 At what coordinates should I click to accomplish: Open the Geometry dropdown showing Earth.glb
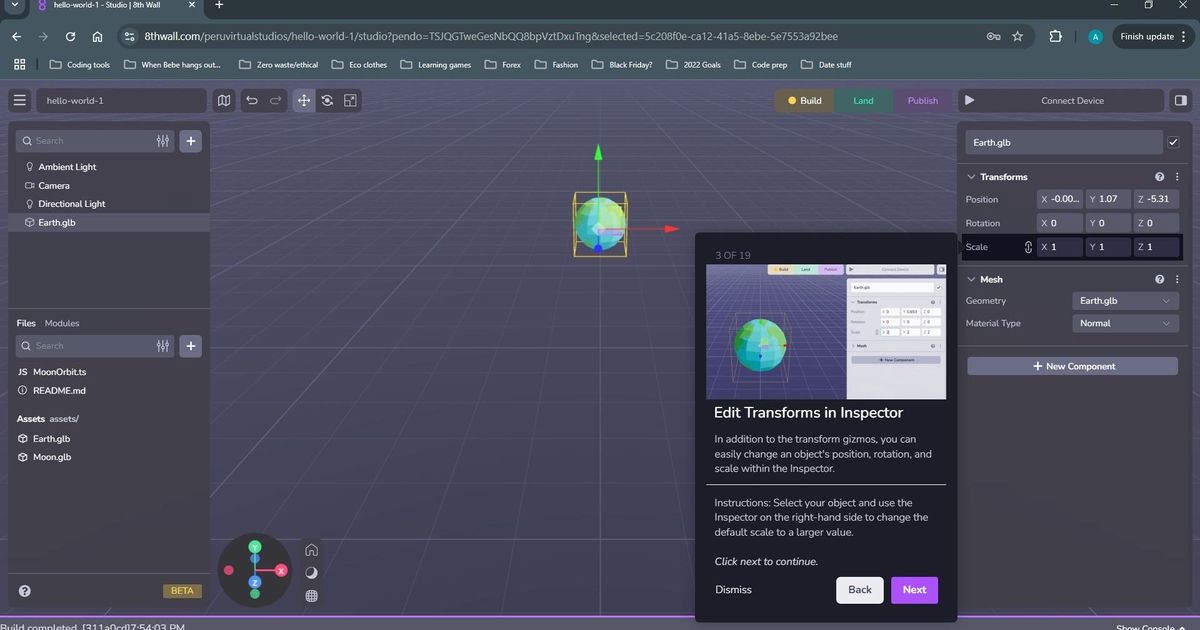[x=1125, y=300]
